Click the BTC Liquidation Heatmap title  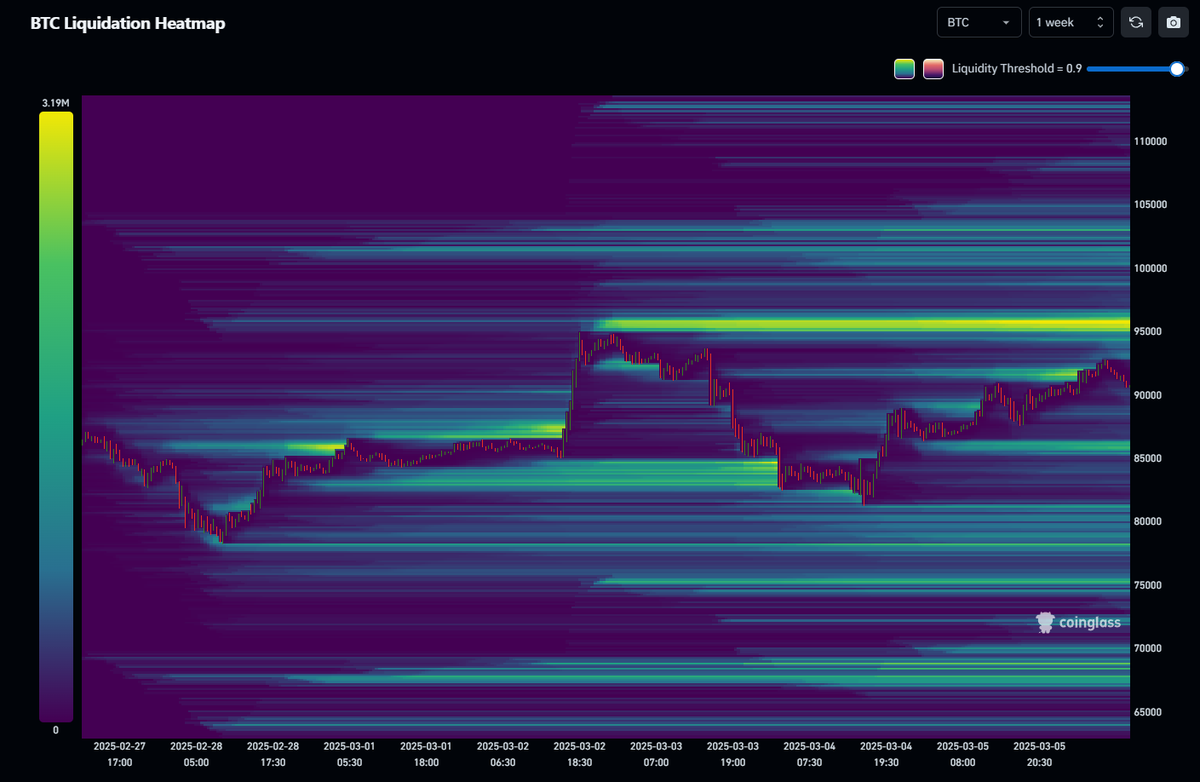(128, 22)
